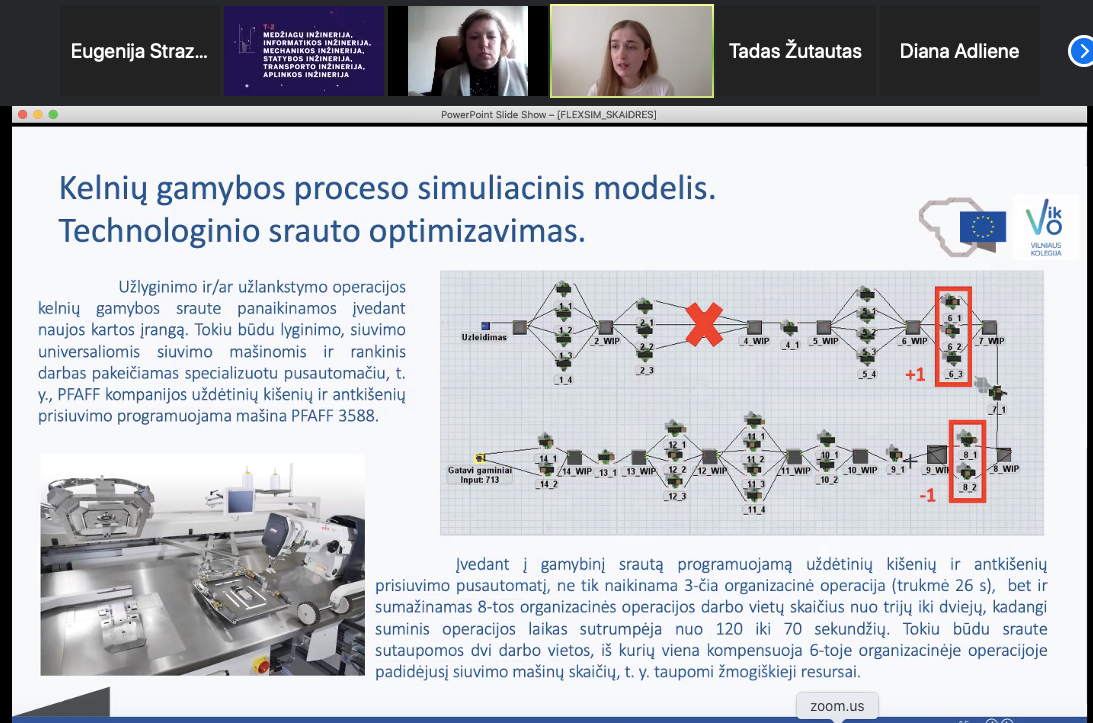
Task: Click the _4_WIP queue node
Action: (755, 326)
